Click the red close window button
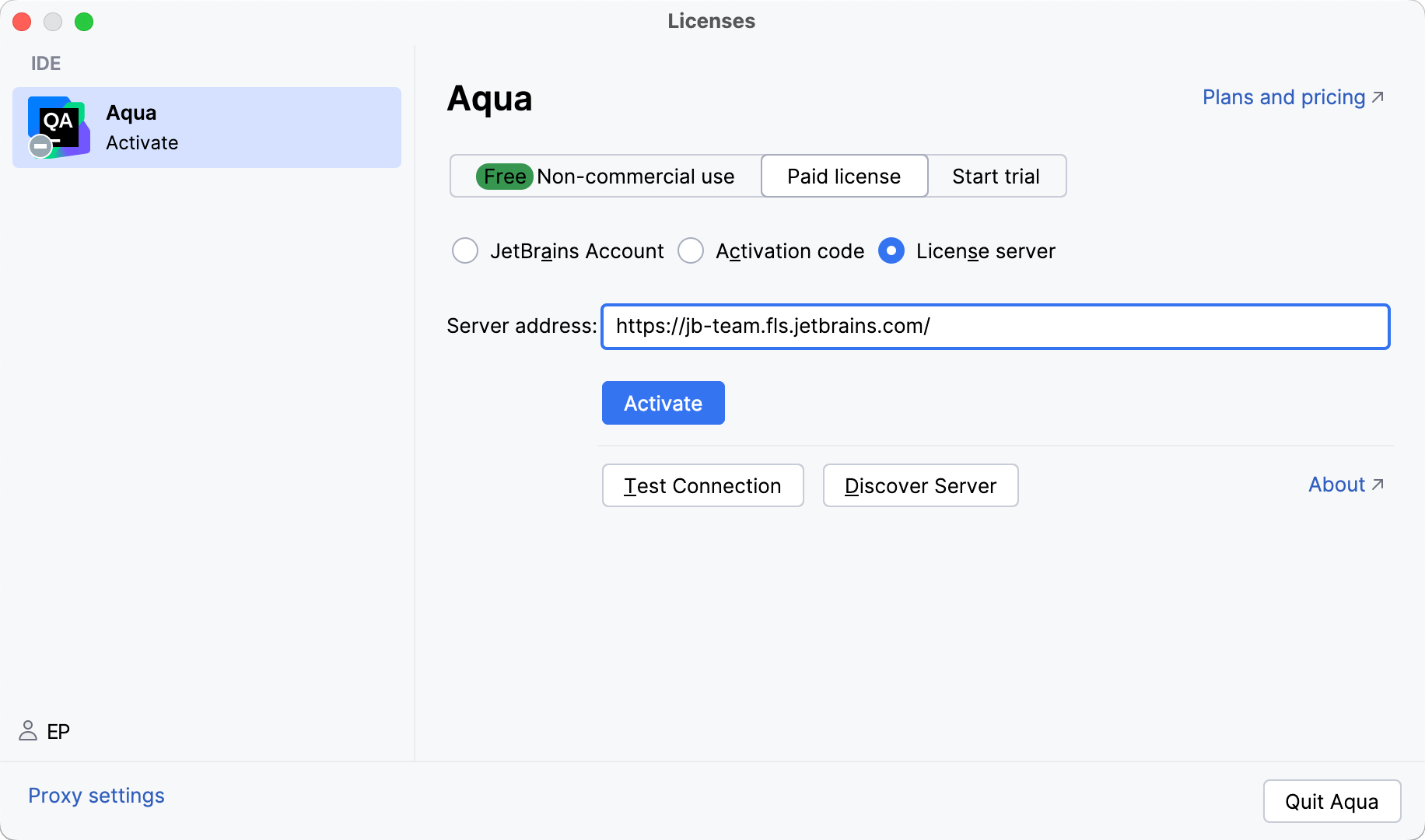Viewport: 1425px width, 840px height. 22,22
